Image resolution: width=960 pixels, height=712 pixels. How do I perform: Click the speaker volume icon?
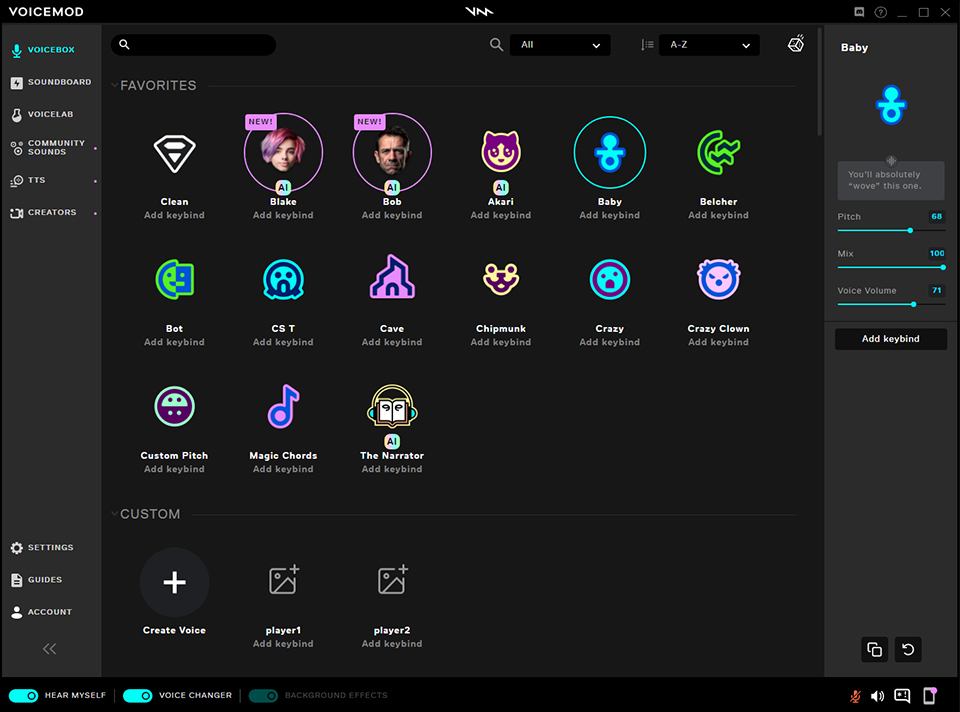pos(877,695)
